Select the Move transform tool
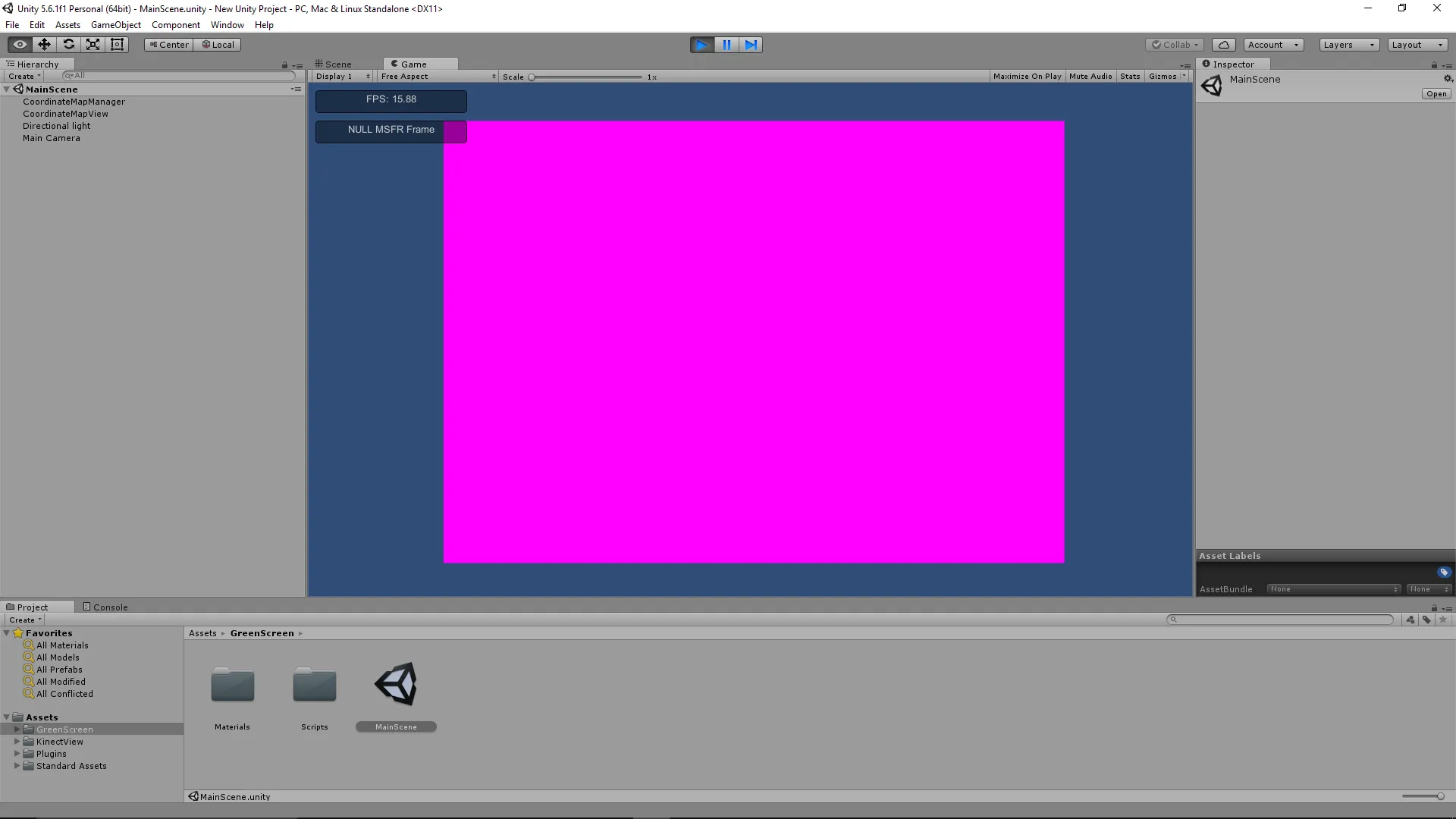Viewport: 1456px width, 819px height. pyautogui.click(x=44, y=45)
